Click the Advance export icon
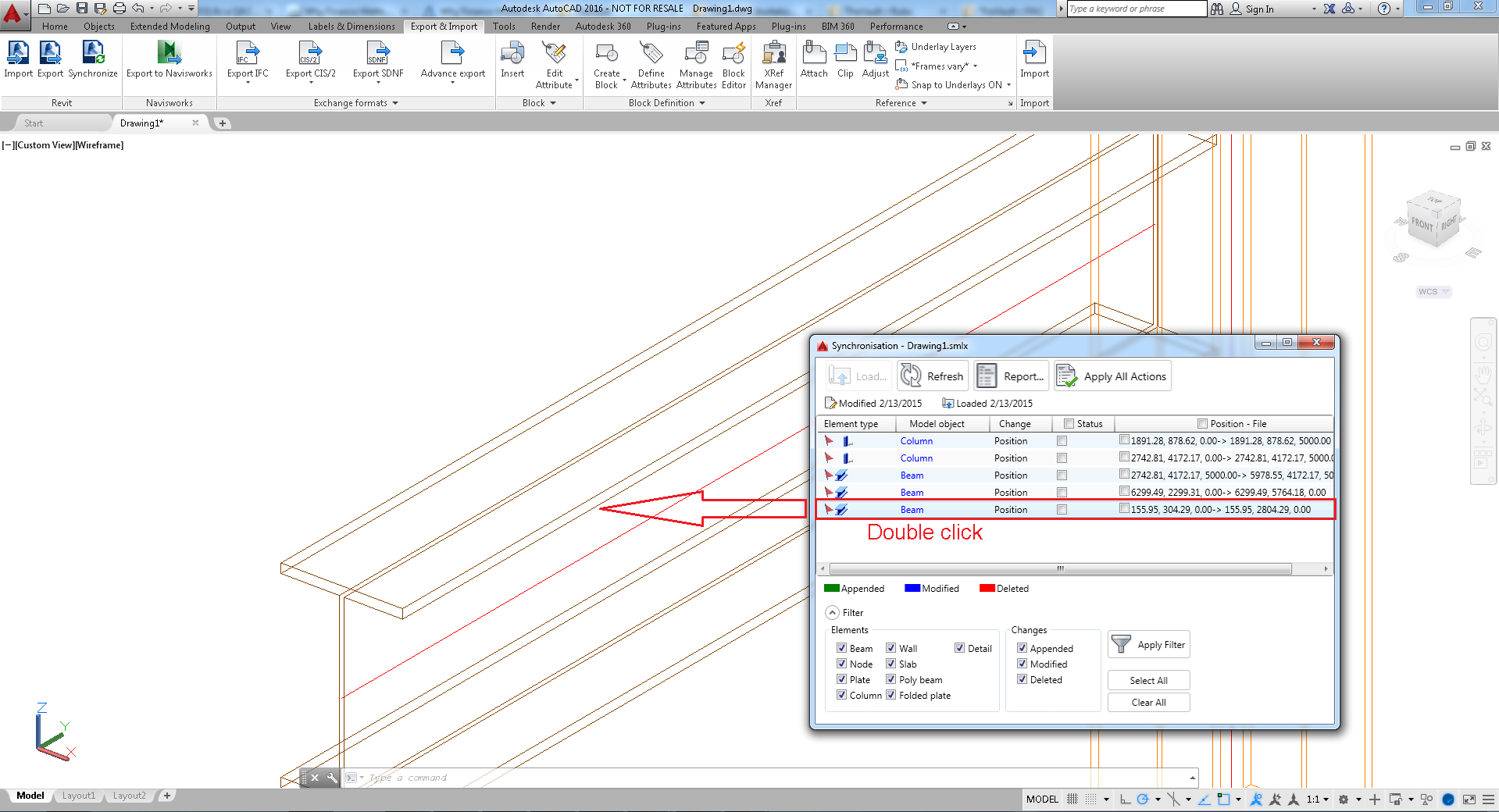Viewport: 1499px width, 812px height. [452, 54]
